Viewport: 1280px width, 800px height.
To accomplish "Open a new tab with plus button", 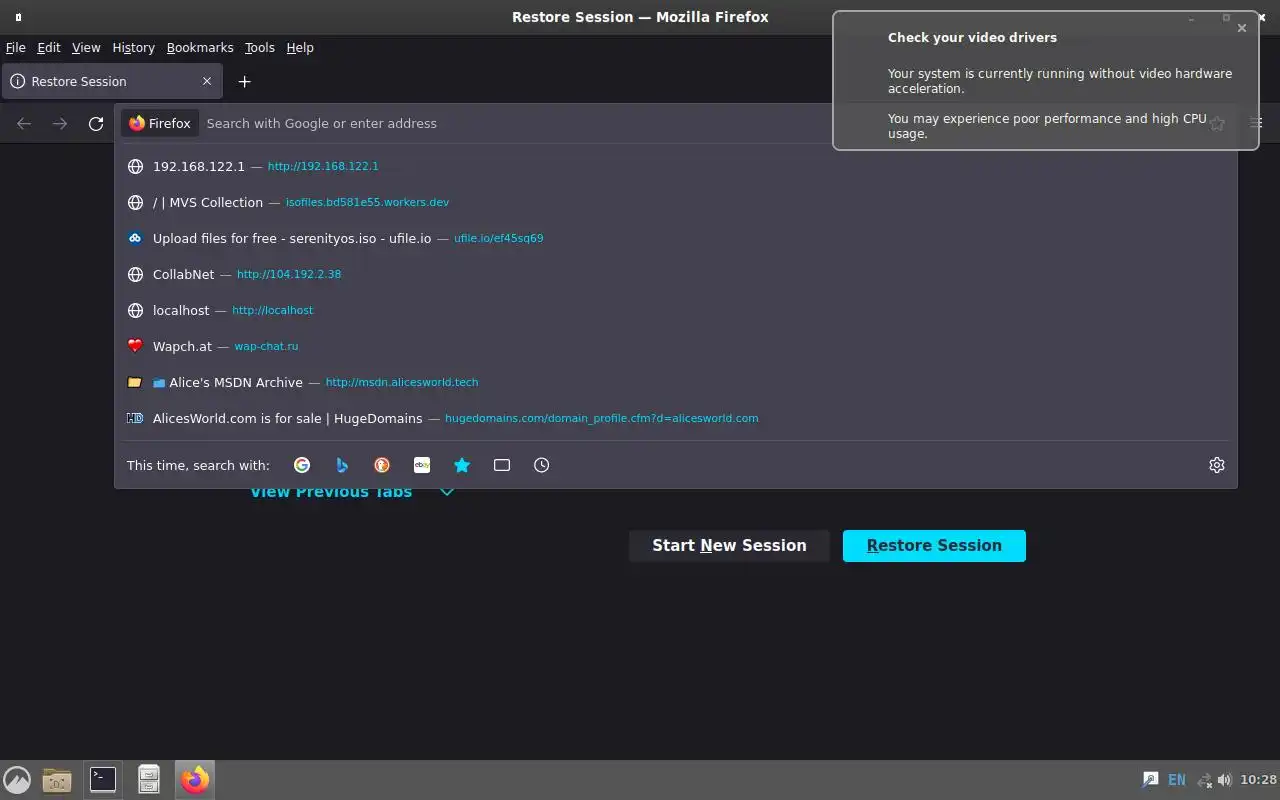I will coord(245,81).
